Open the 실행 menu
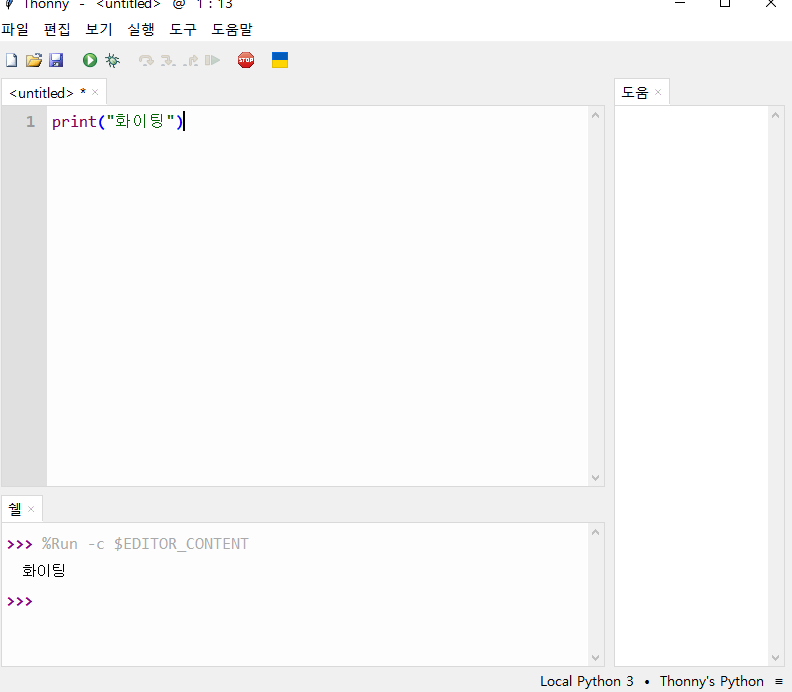The width and height of the screenshot is (792, 692). coord(140,29)
